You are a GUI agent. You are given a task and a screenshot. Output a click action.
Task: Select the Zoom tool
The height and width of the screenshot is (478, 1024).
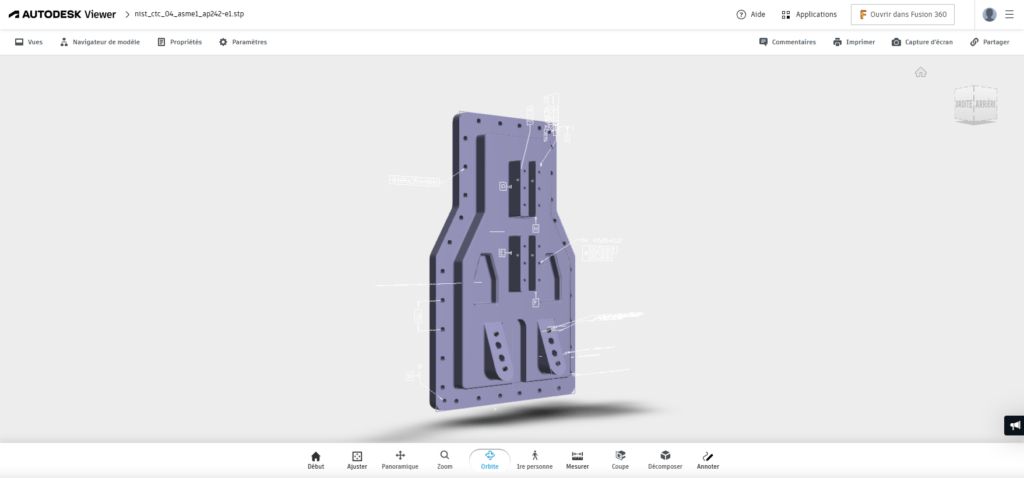coord(444,460)
